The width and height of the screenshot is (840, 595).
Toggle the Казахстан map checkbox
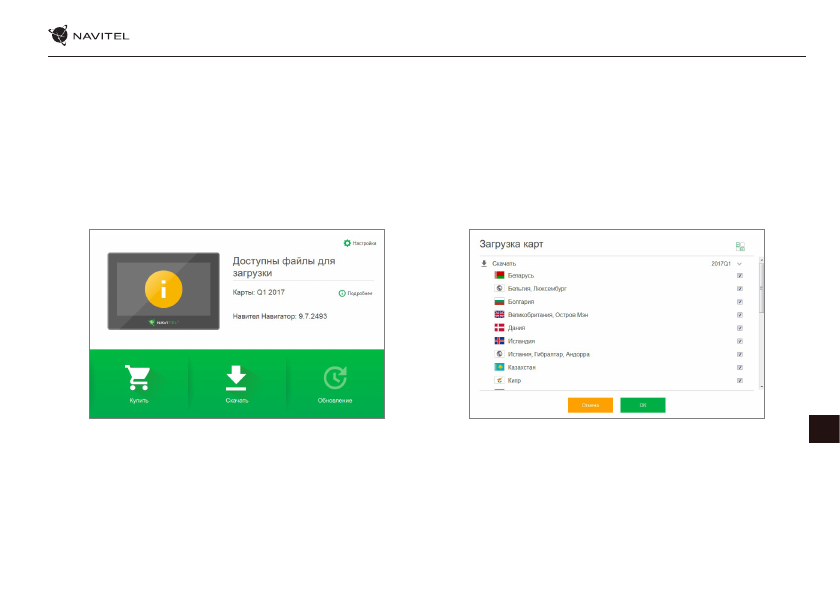click(739, 367)
